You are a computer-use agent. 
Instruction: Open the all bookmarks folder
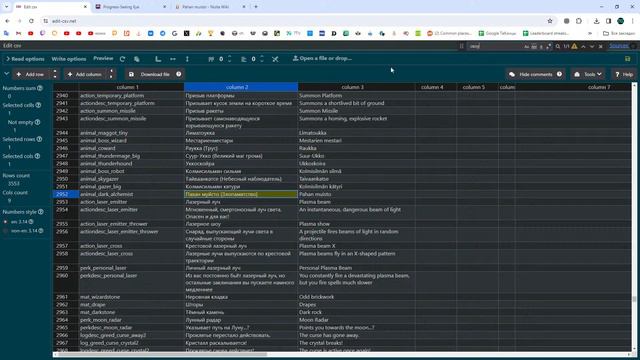[619, 33]
